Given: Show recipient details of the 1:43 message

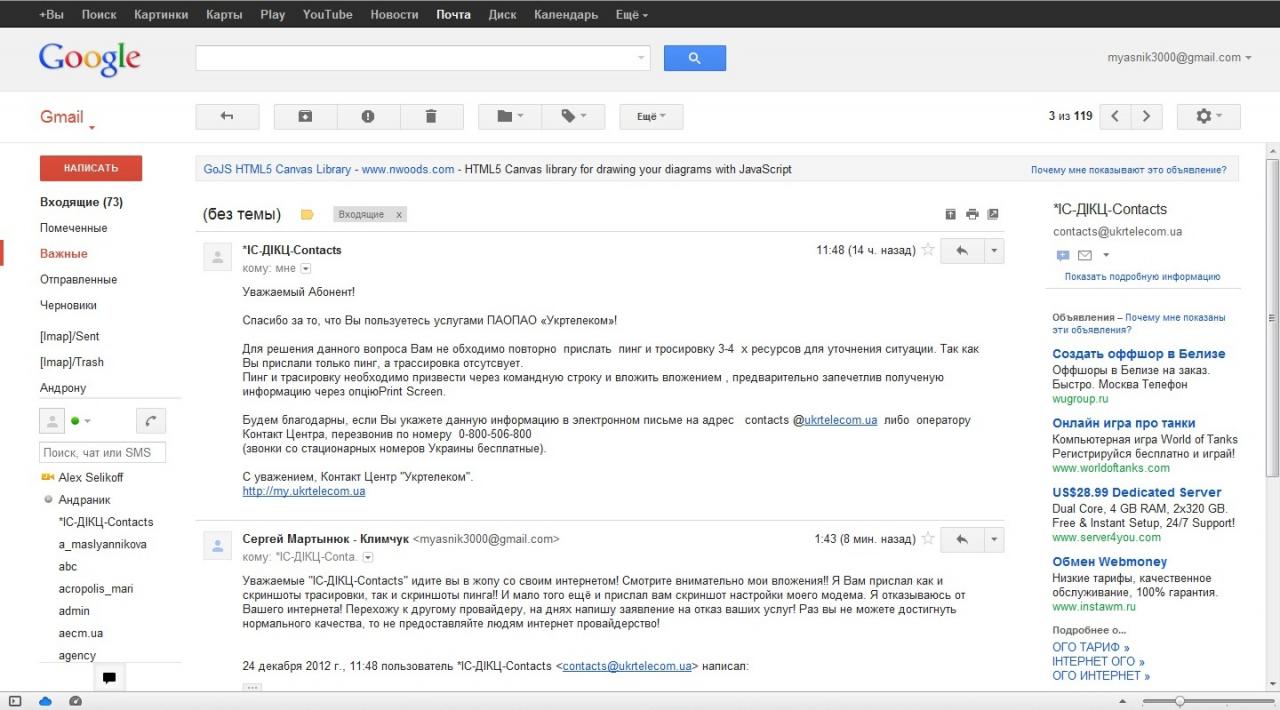Looking at the screenshot, I should coord(368,557).
